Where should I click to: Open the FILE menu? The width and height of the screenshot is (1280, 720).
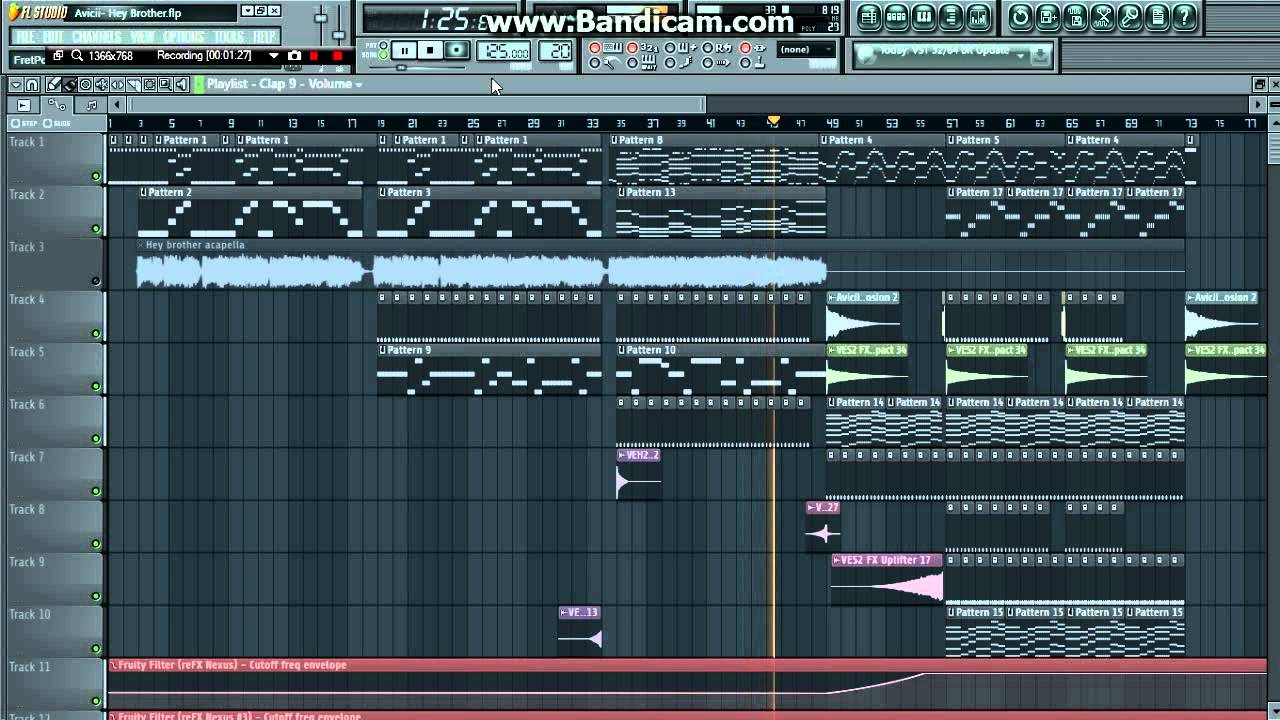click(25, 37)
